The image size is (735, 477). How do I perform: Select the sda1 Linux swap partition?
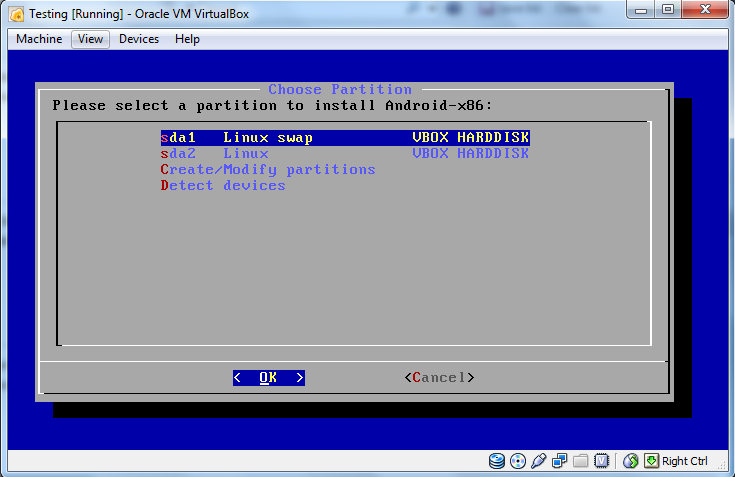coord(345,138)
